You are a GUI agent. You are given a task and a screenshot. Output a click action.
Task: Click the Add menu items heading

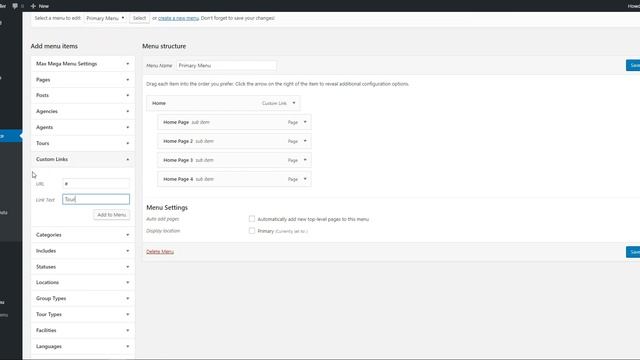pos(54,46)
